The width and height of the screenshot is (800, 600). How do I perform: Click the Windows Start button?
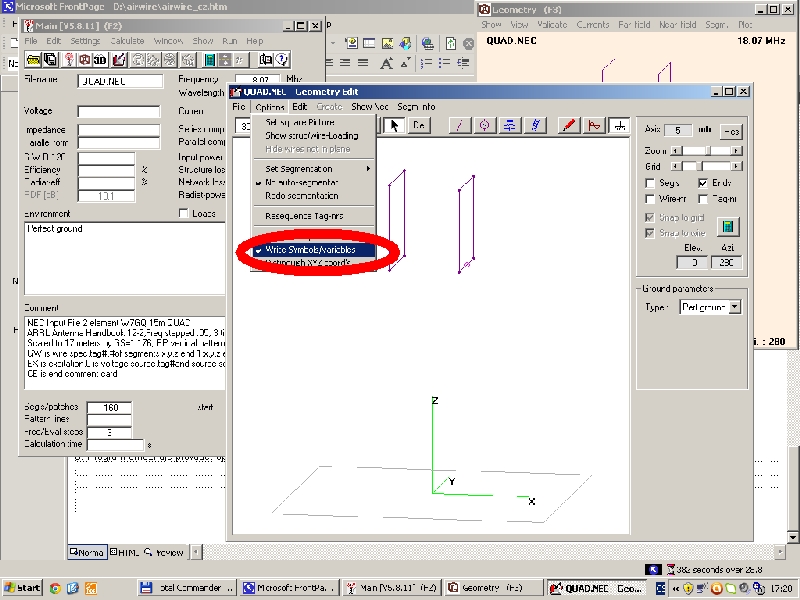(x=22, y=588)
